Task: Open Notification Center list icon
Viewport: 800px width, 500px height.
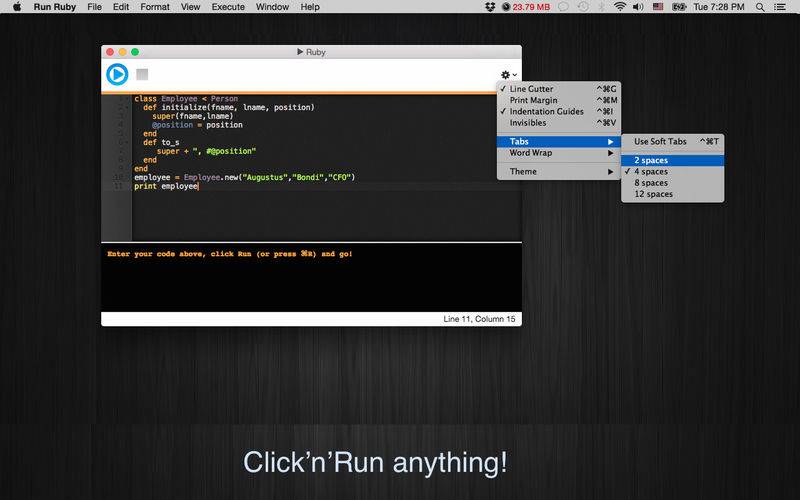Action: coord(780,7)
